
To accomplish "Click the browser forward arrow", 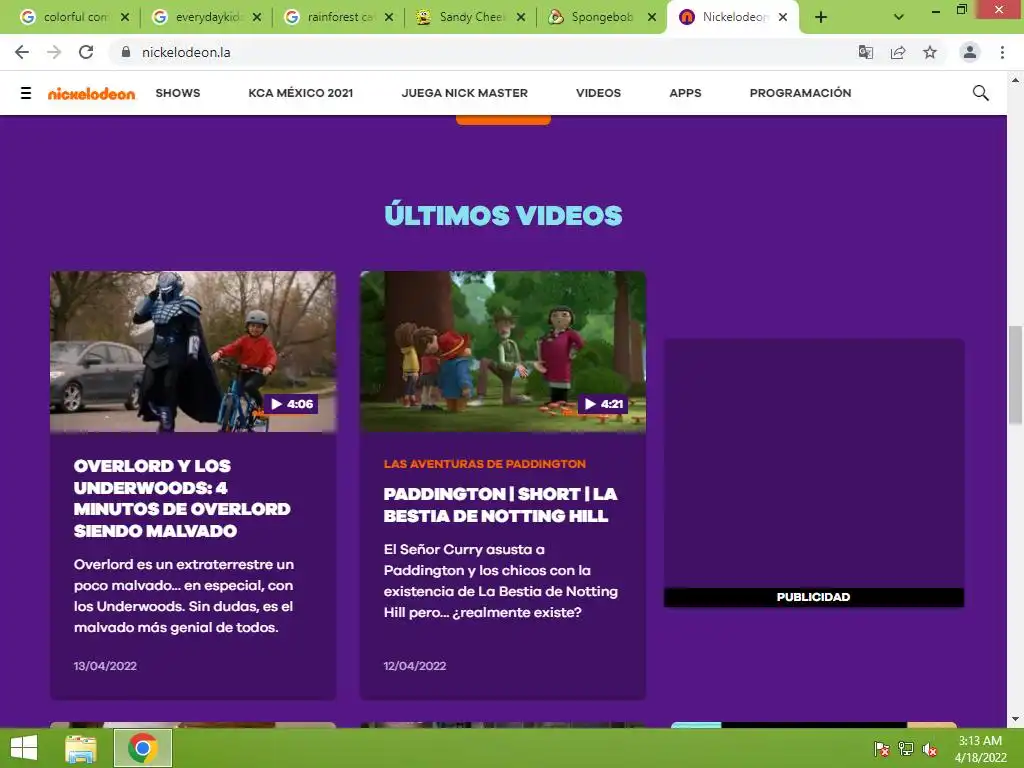I will pos(54,52).
